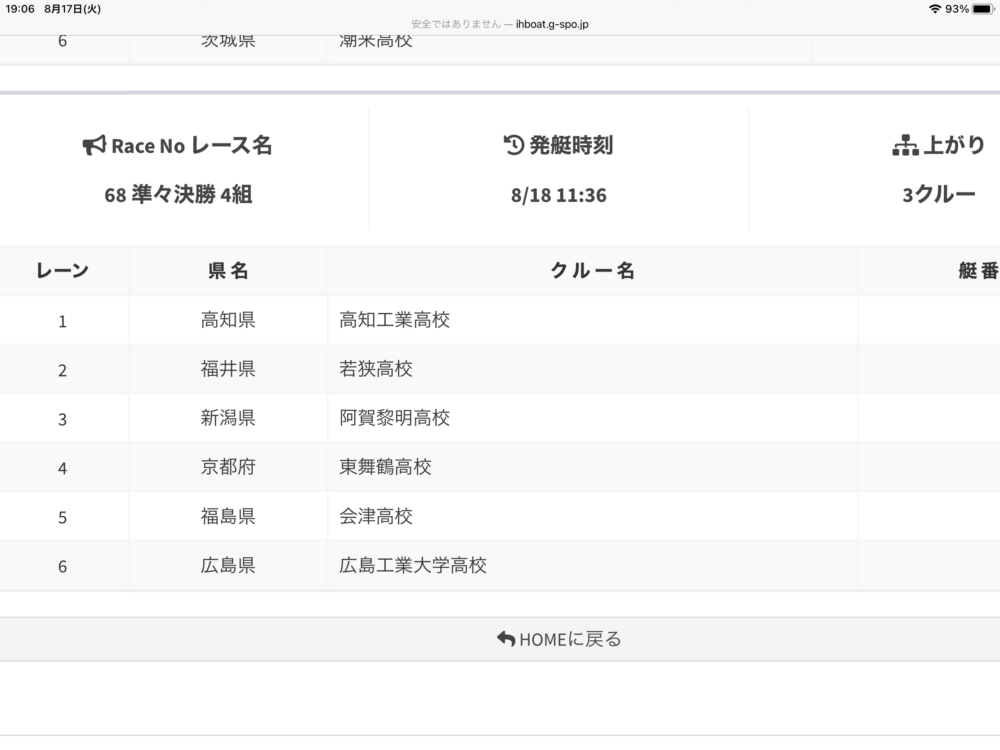Tap the race title 68 準々決勝 4組
The height and width of the screenshot is (750, 1000).
pos(178,195)
